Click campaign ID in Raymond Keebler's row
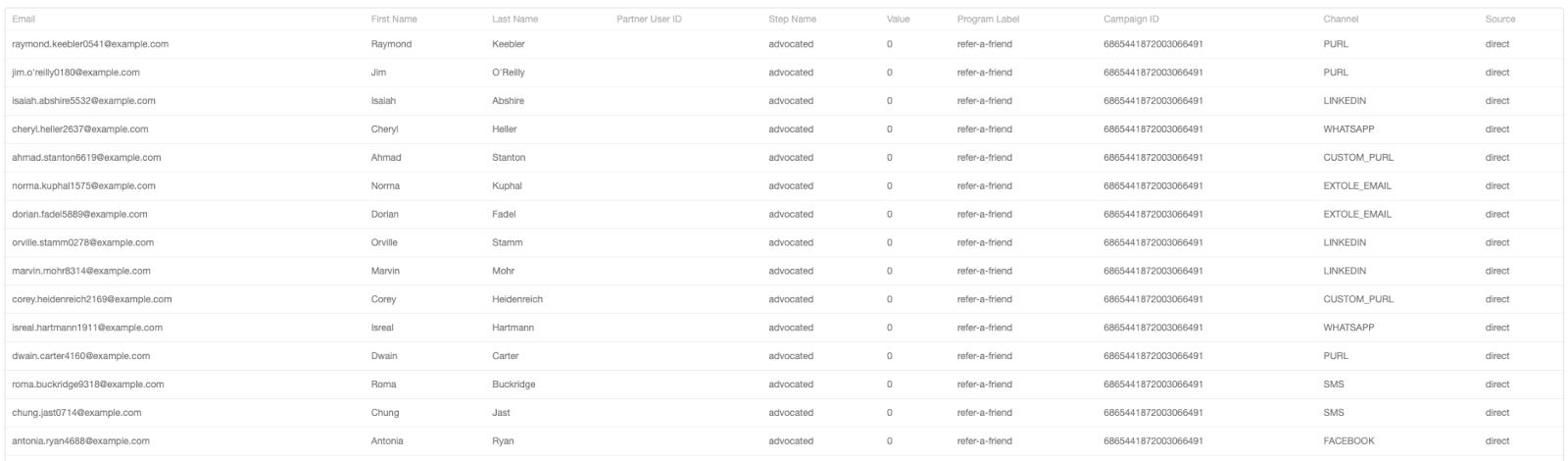 (1153, 44)
